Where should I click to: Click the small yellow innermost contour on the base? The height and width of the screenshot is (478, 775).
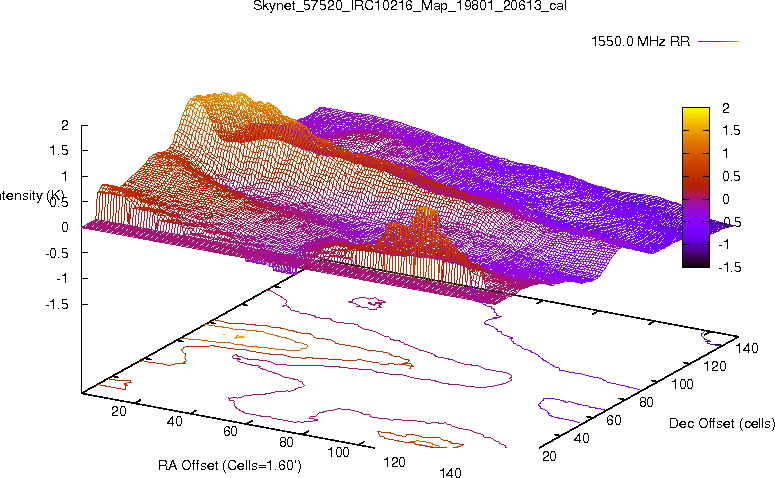239,337
